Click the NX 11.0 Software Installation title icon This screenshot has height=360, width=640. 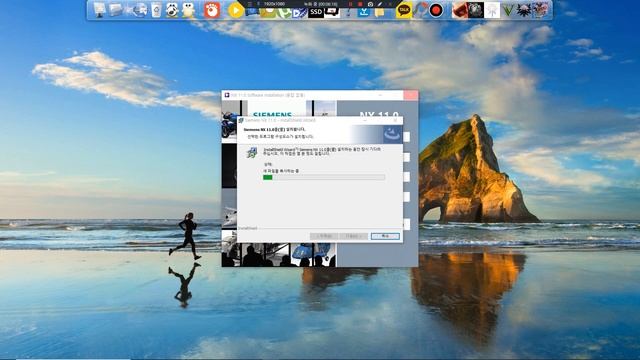227,95
